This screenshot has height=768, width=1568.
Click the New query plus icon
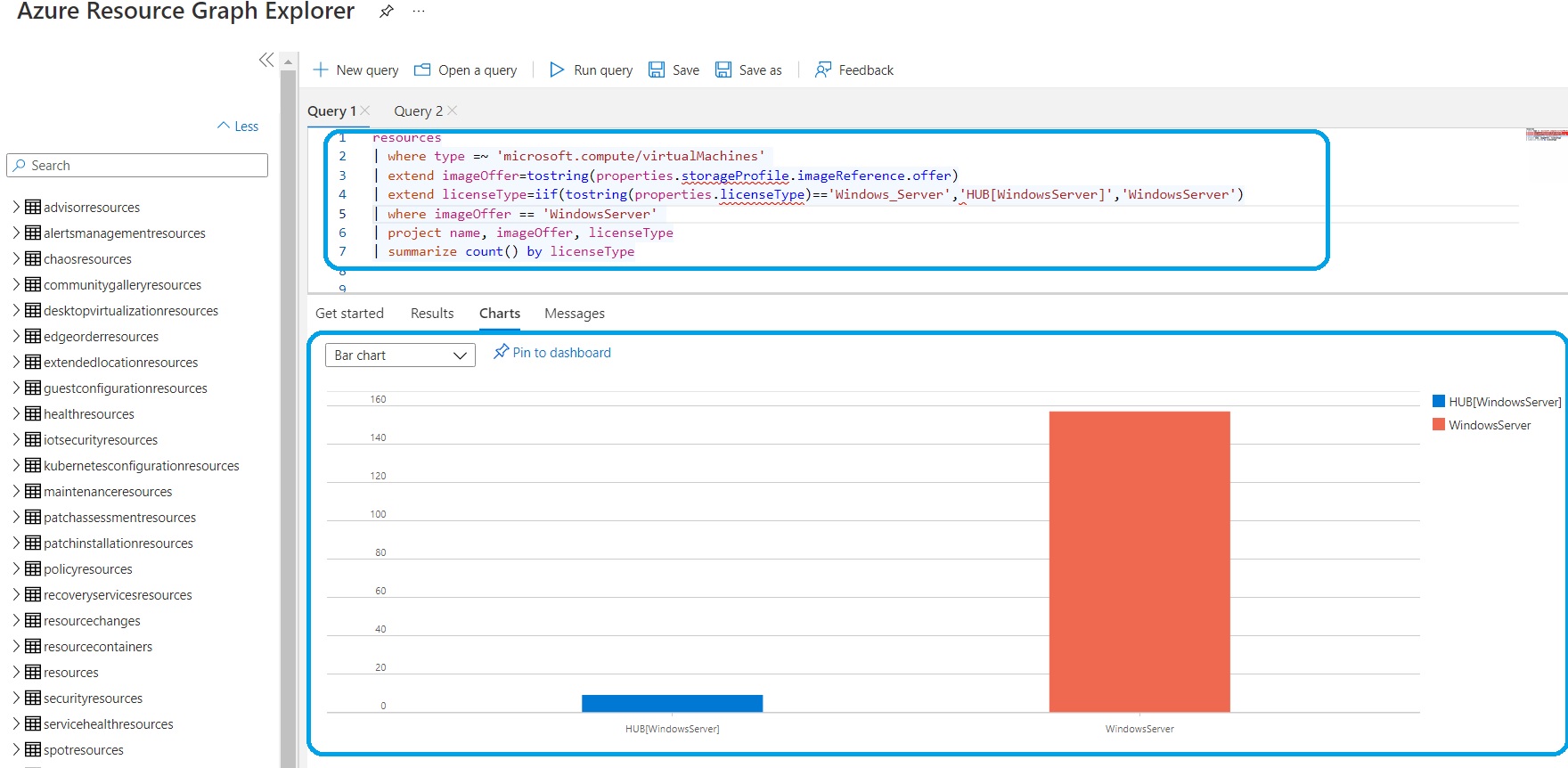(x=321, y=69)
